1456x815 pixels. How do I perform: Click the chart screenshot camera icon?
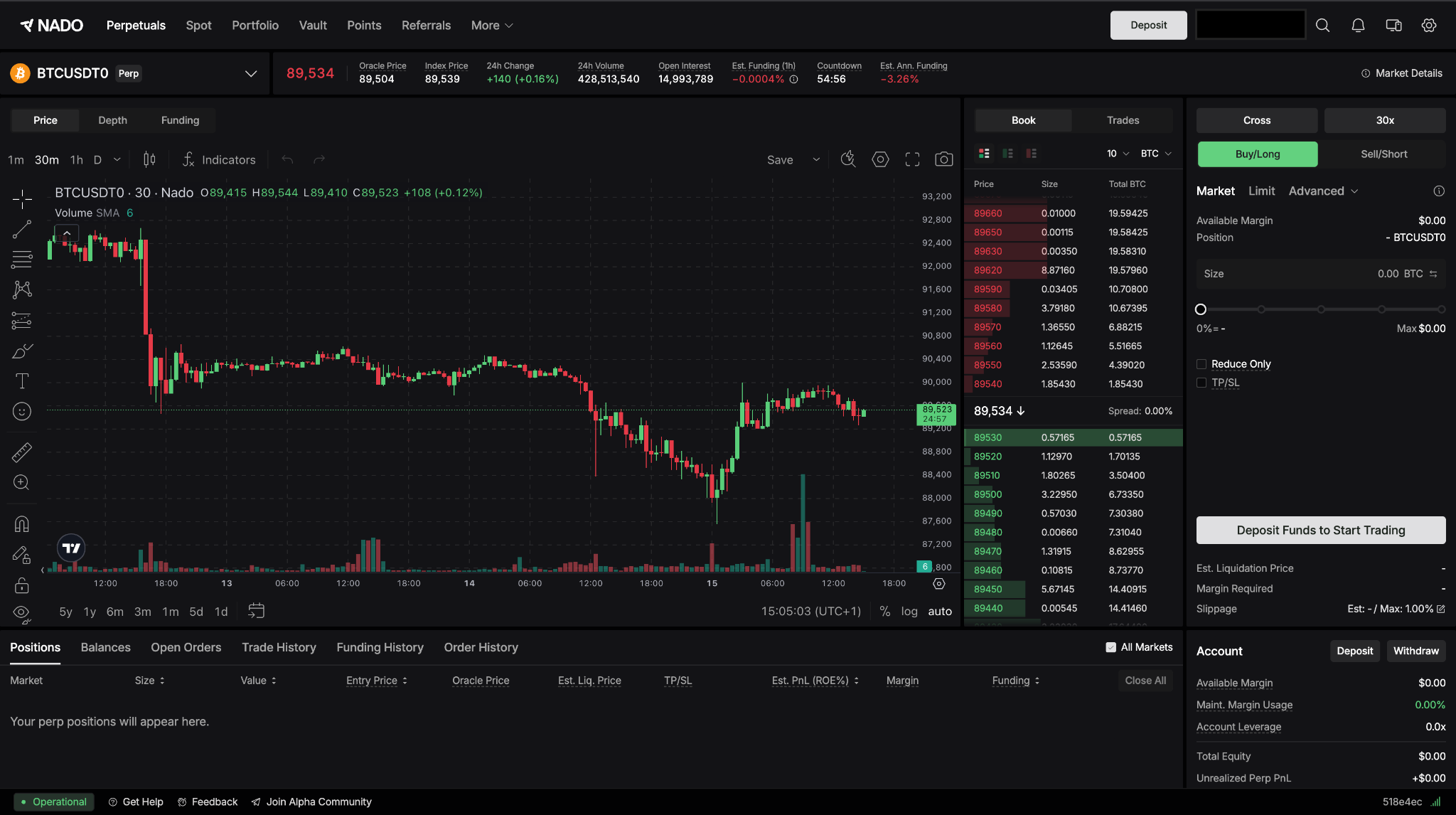pos(943,159)
